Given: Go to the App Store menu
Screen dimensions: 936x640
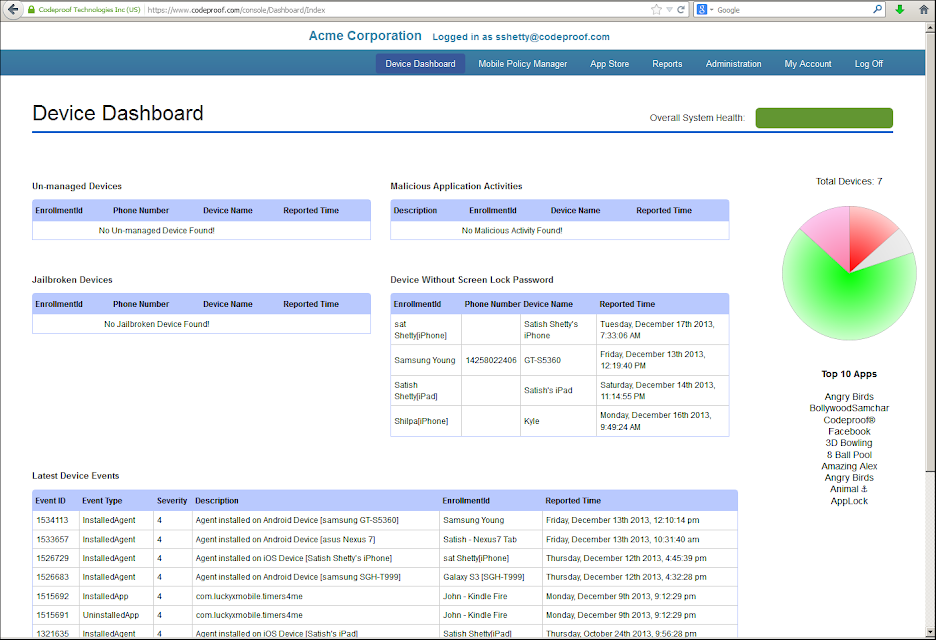Looking at the screenshot, I should pos(609,64).
